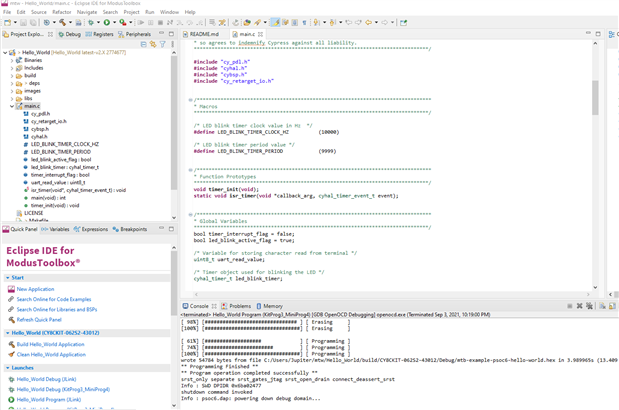Expand the Includes tree node

(12, 68)
